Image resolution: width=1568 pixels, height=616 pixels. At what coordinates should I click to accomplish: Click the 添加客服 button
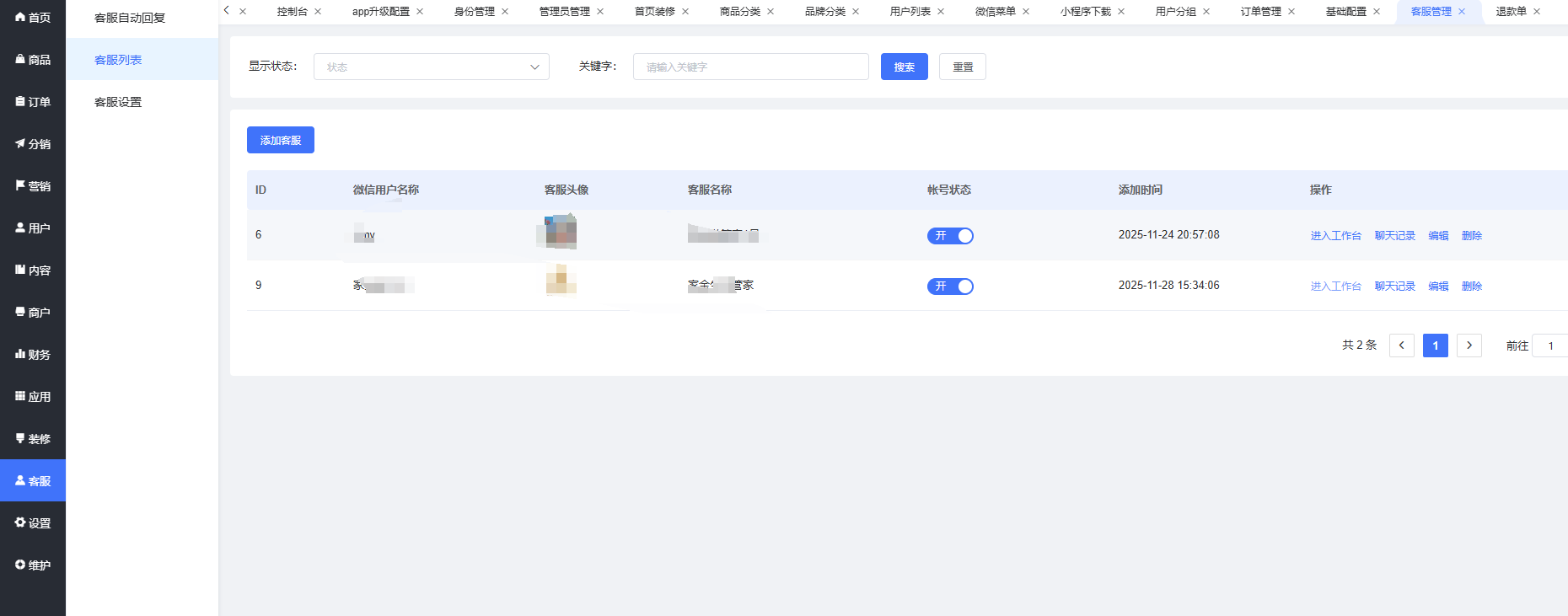(280, 140)
